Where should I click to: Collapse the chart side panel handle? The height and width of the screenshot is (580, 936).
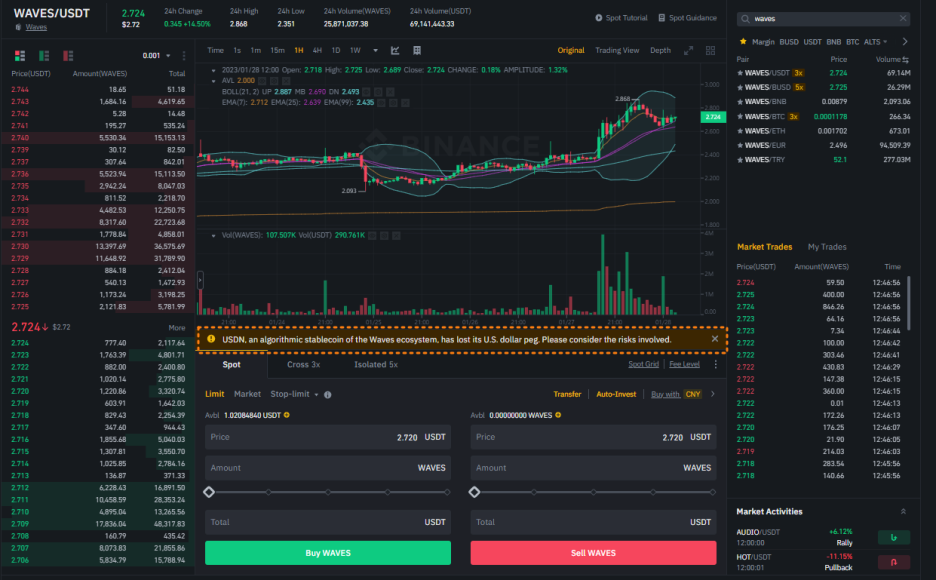pyautogui.click(x=200, y=280)
